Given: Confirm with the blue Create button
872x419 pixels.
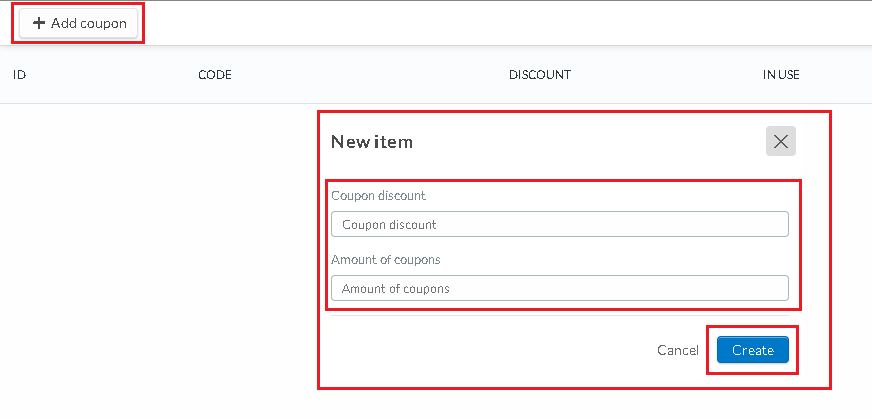Looking at the screenshot, I should pos(752,350).
